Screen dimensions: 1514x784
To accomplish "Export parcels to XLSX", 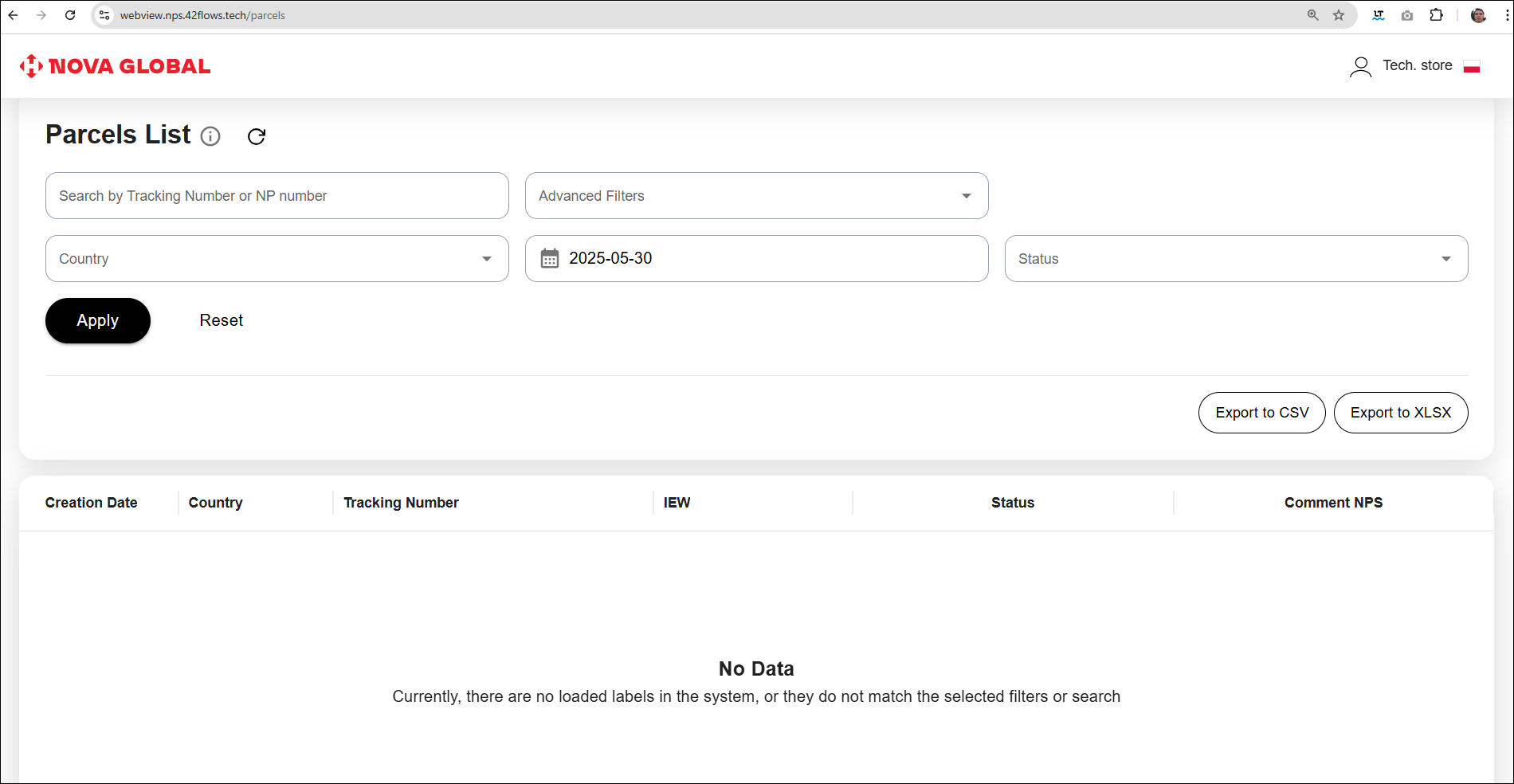I will (1400, 413).
